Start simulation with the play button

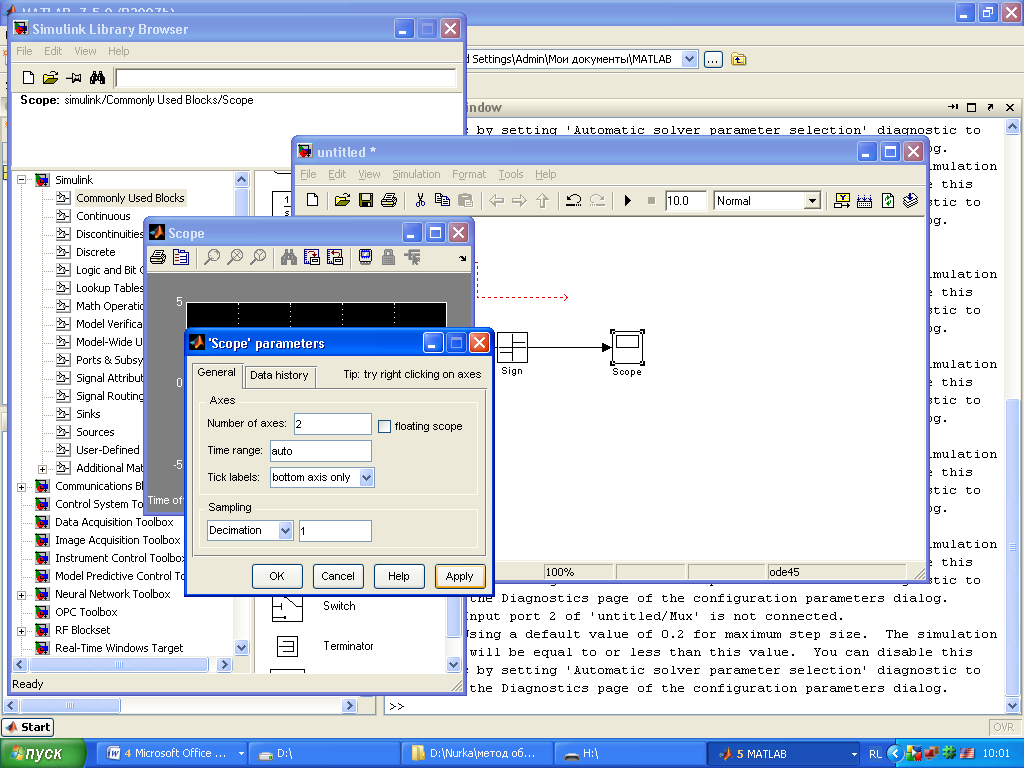coord(628,200)
